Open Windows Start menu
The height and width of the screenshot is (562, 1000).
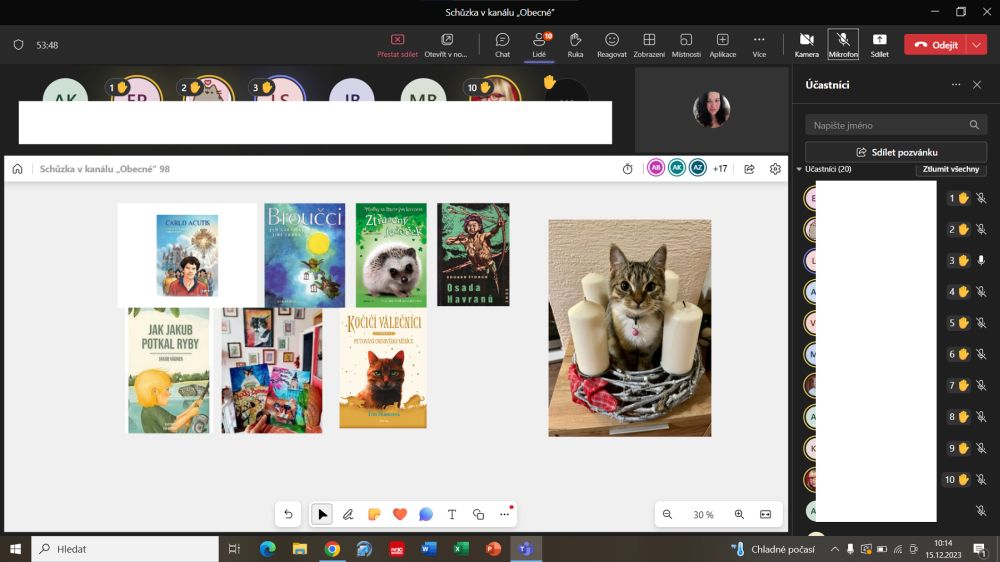(15, 549)
